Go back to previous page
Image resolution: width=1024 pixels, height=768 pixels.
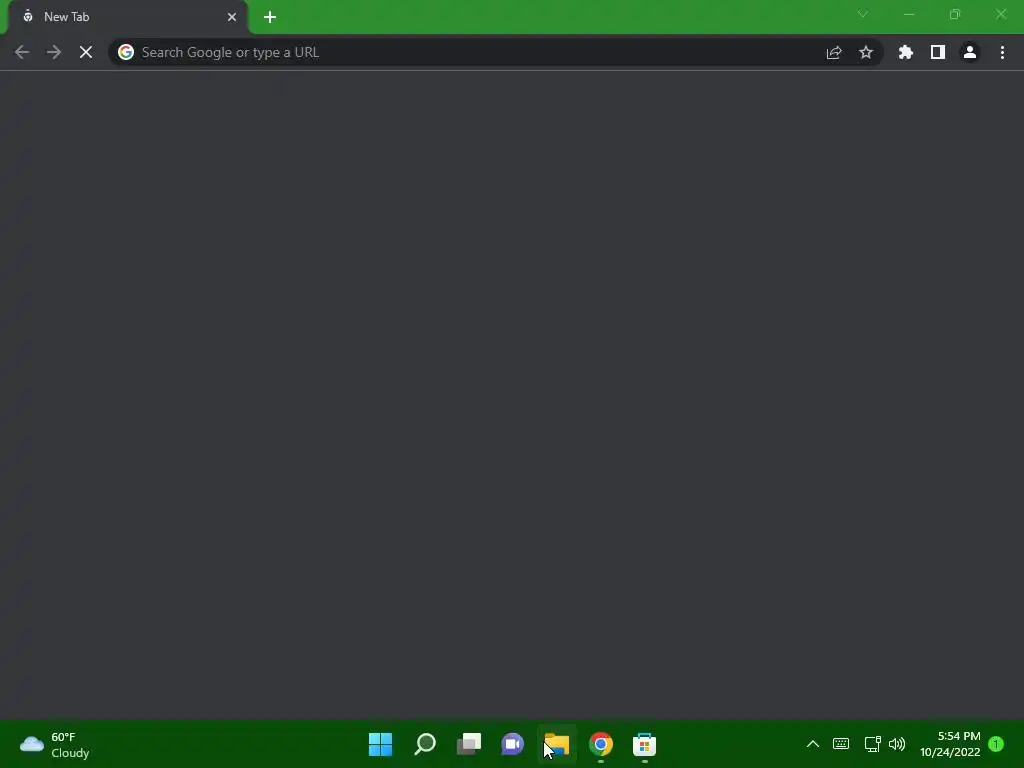tap(22, 52)
